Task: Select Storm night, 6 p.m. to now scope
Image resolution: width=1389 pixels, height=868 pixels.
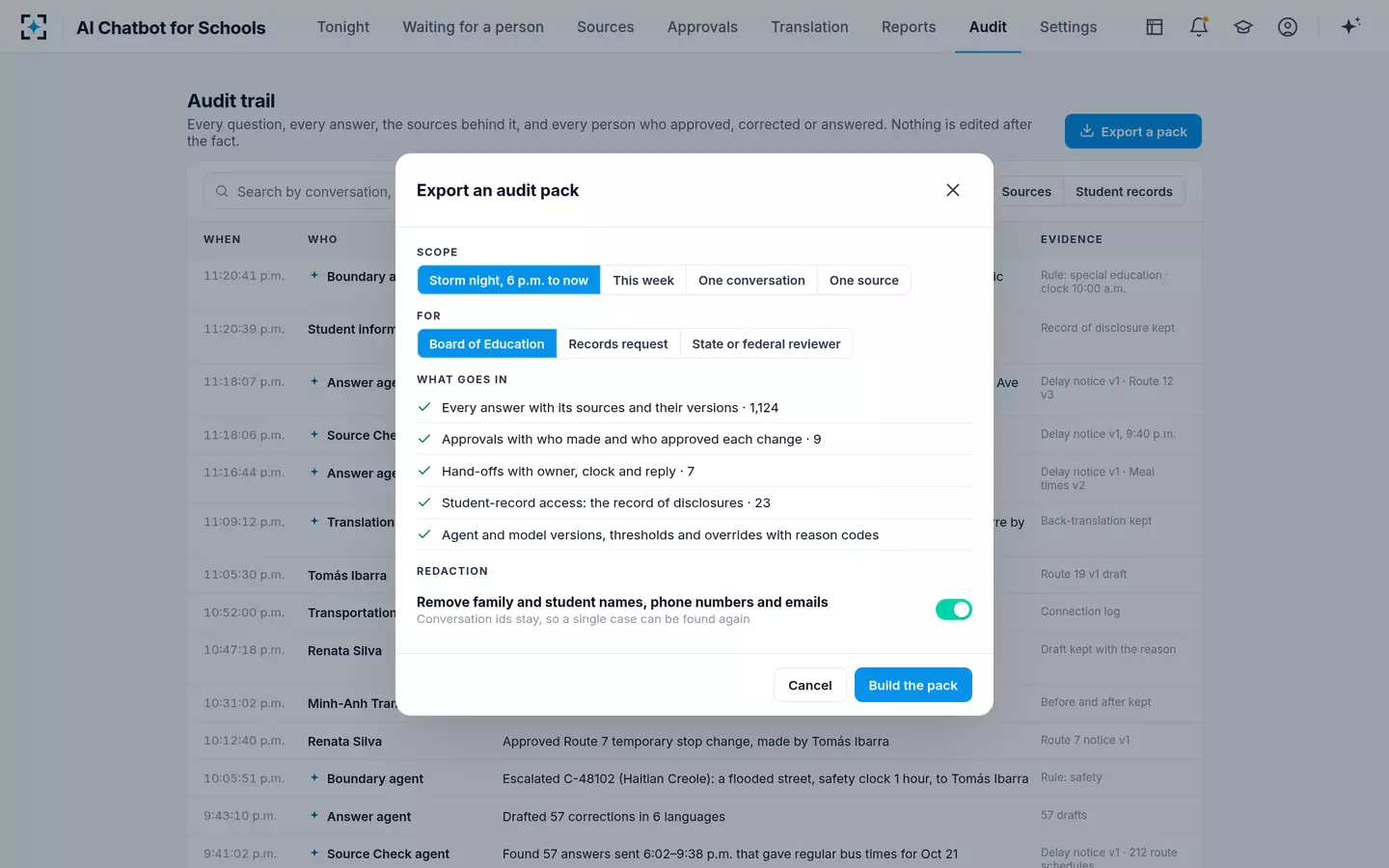Action: click(x=508, y=280)
